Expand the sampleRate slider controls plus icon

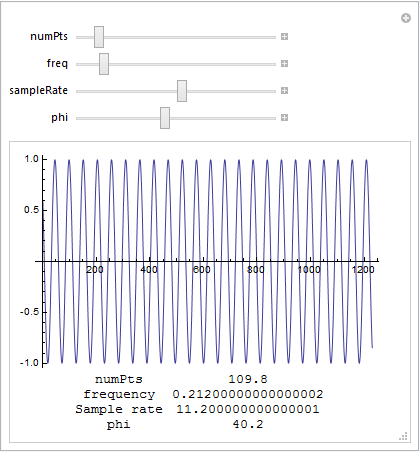pos(284,91)
